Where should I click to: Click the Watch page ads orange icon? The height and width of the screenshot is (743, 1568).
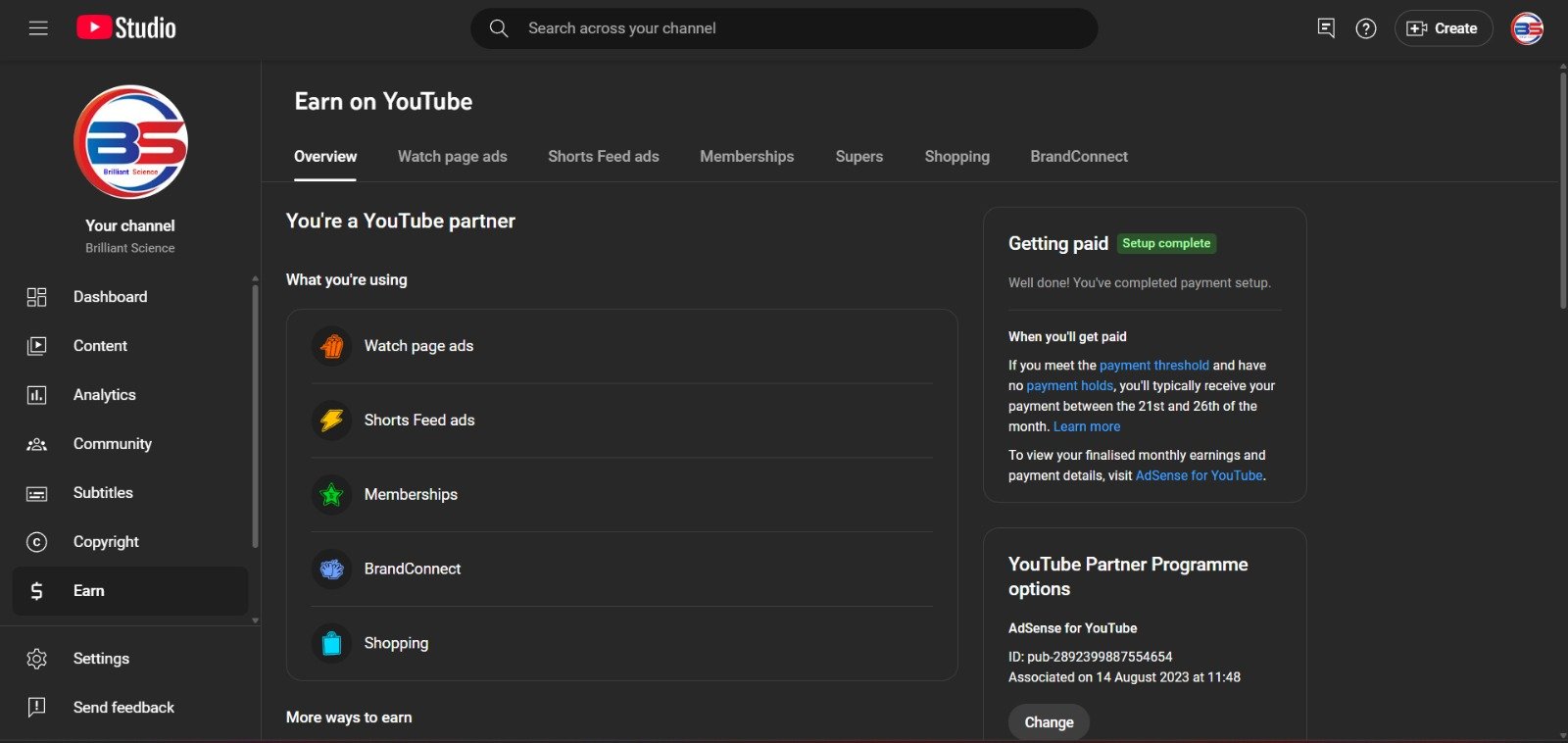(x=332, y=346)
